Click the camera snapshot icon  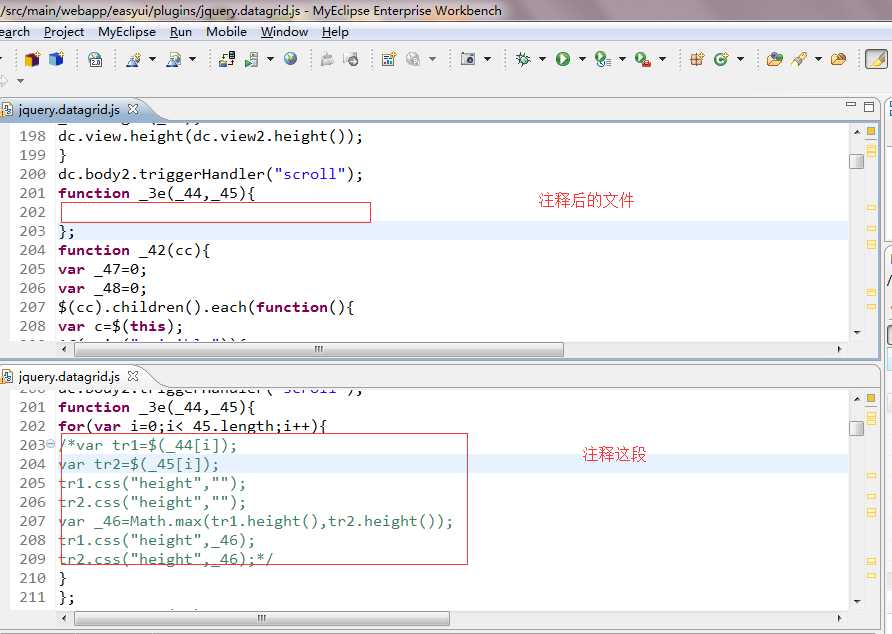[x=468, y=59]
